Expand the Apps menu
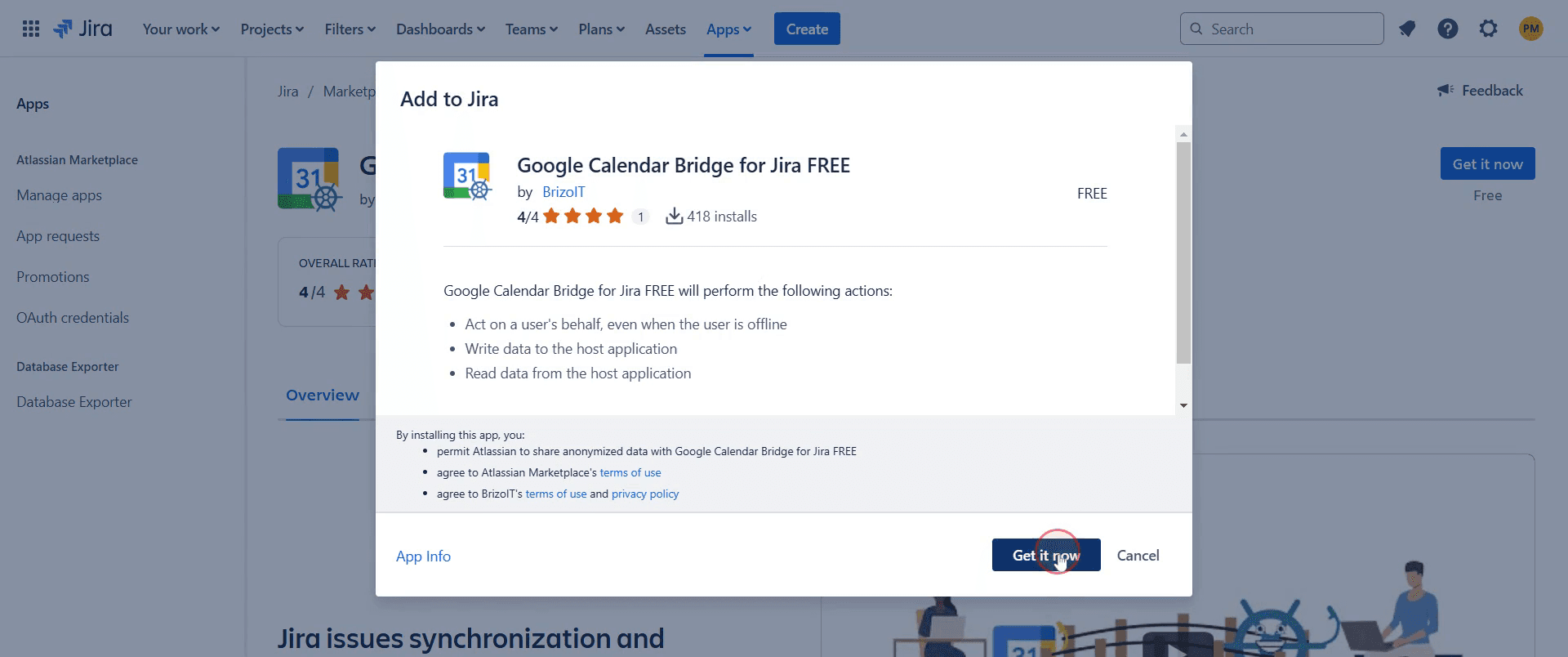The image size is (1568, 657). 728,29
